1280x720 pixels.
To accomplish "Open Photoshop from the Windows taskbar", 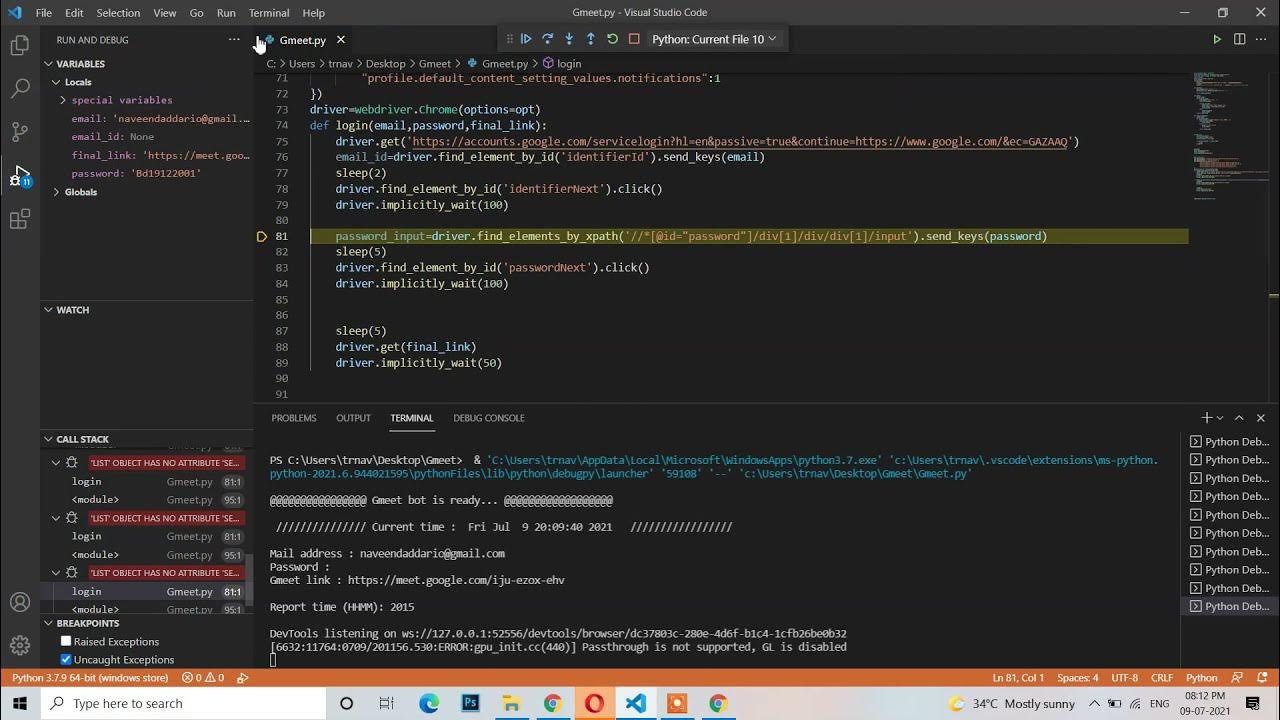I will pos(470,703).
